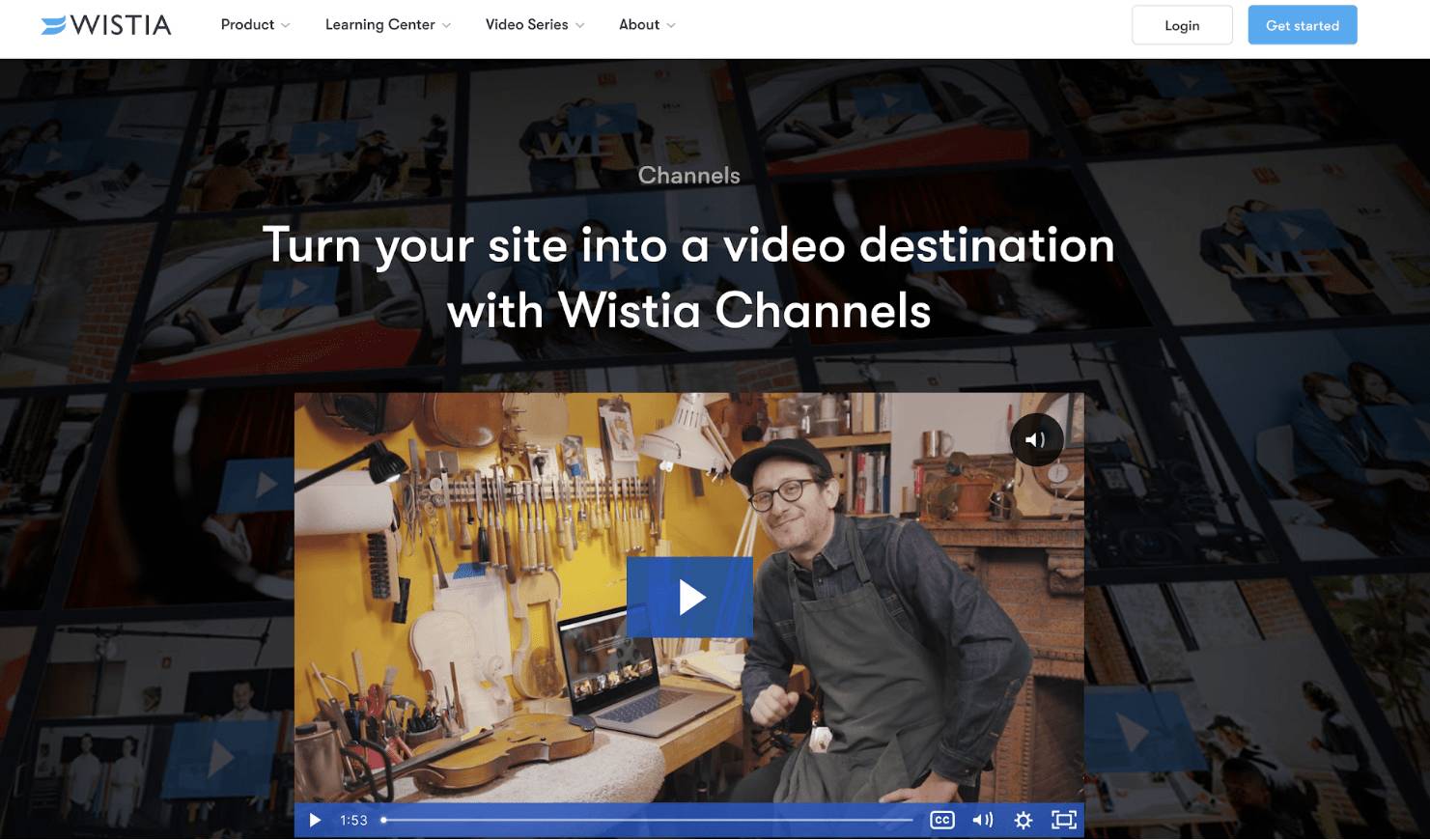
Task: Click the round unmute speaker badge
Action: [x=1036, y=439]
